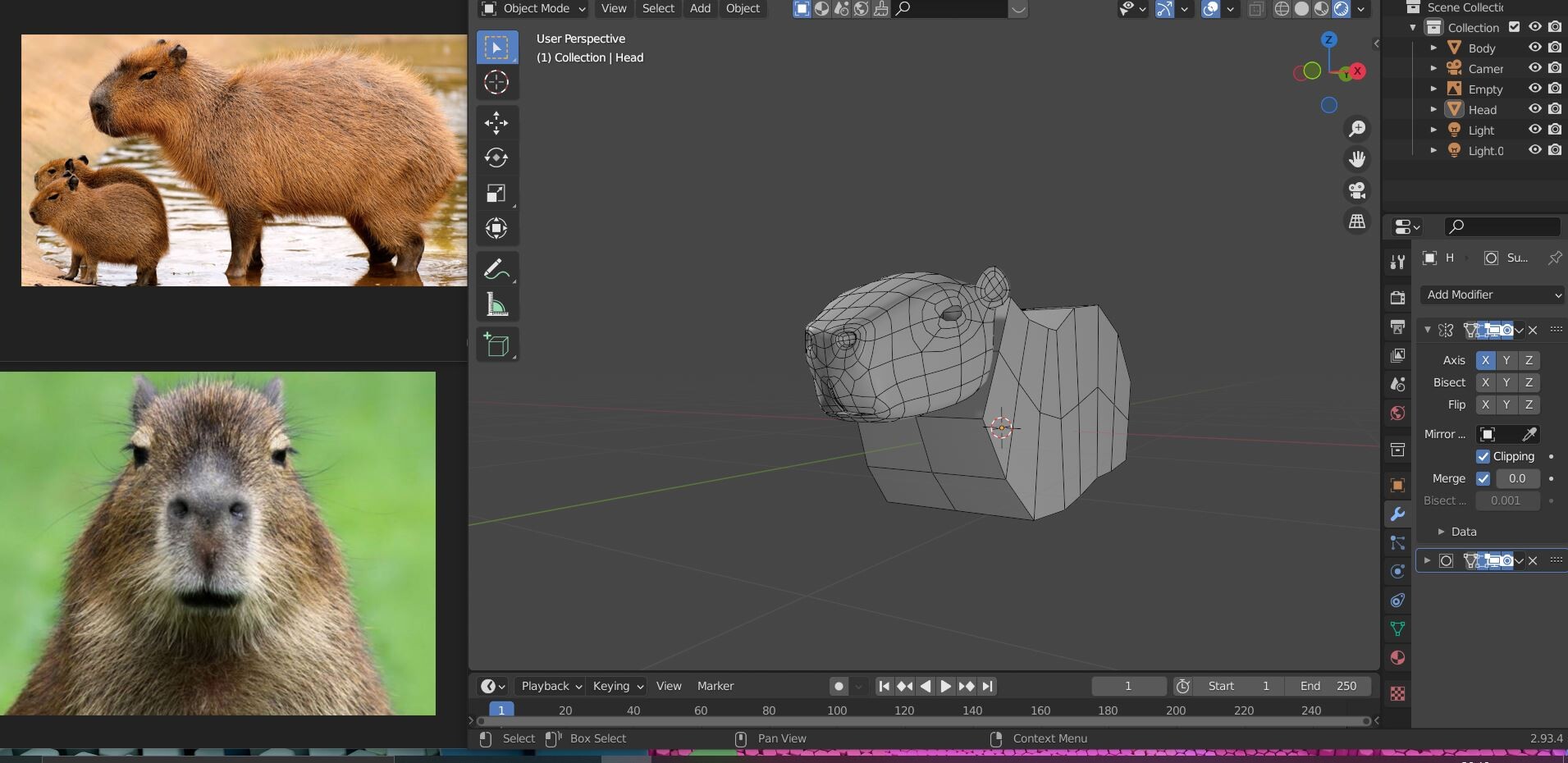Image resolution: width=1568 pixels, height=763 pixels.
Task: Select the Move tool in the toolbar
Action: coord(497,122)
